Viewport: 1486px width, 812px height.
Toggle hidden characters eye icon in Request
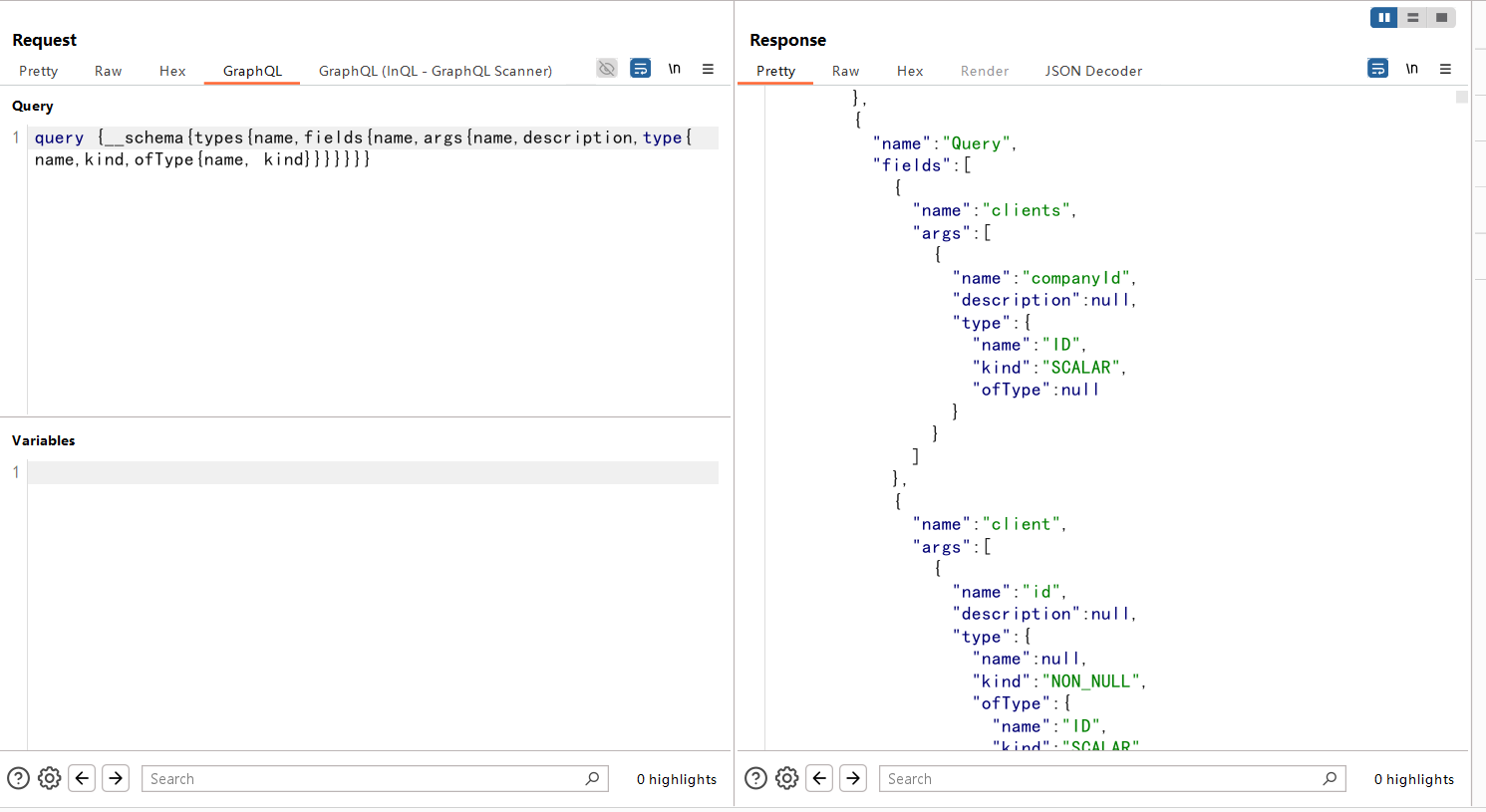(x=606, y=69)
